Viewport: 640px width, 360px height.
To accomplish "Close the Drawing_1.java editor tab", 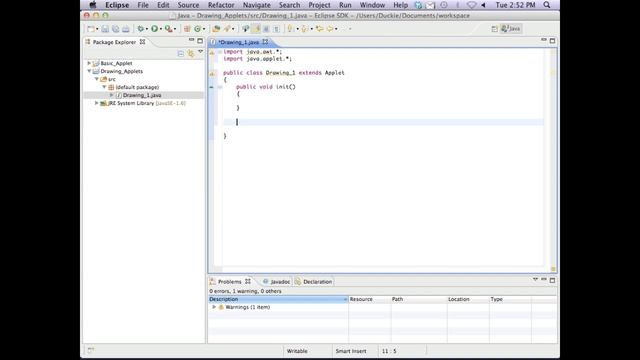I will click(x=265, y=42).
